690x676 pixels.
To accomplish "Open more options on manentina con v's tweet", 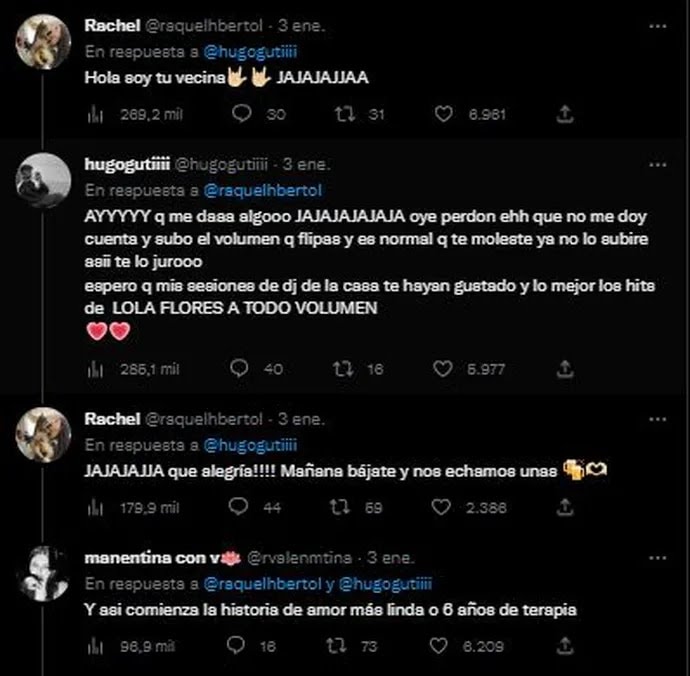I will (658, 558).
